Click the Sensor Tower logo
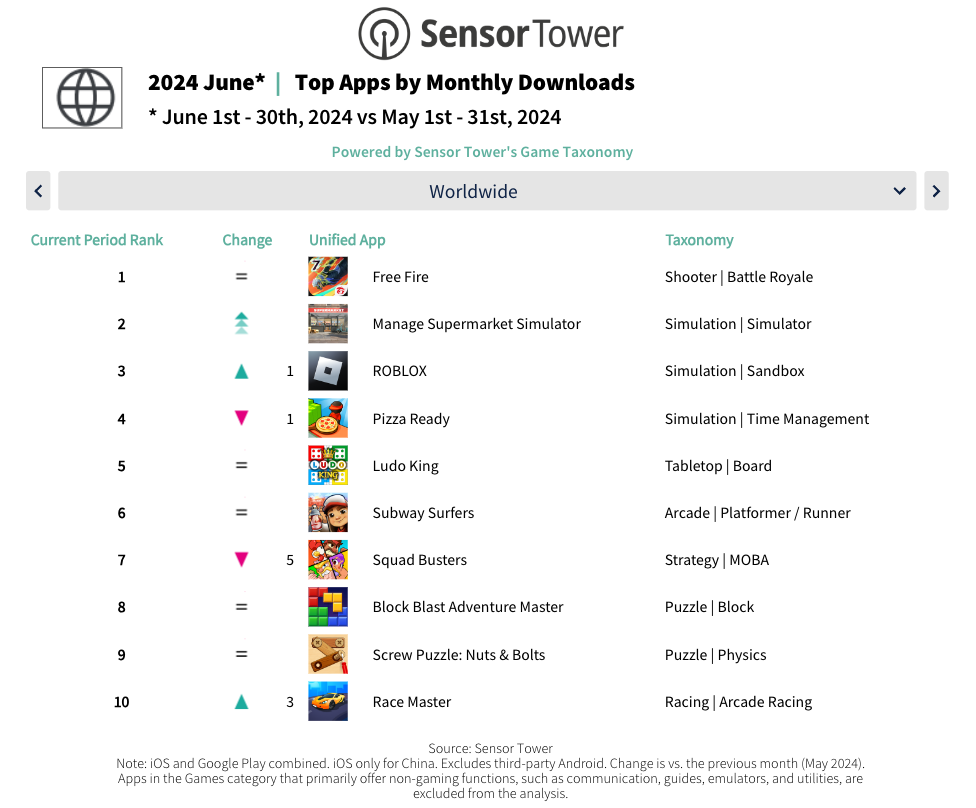The width and height of the screenshot is (976, 808). (490, 34)
